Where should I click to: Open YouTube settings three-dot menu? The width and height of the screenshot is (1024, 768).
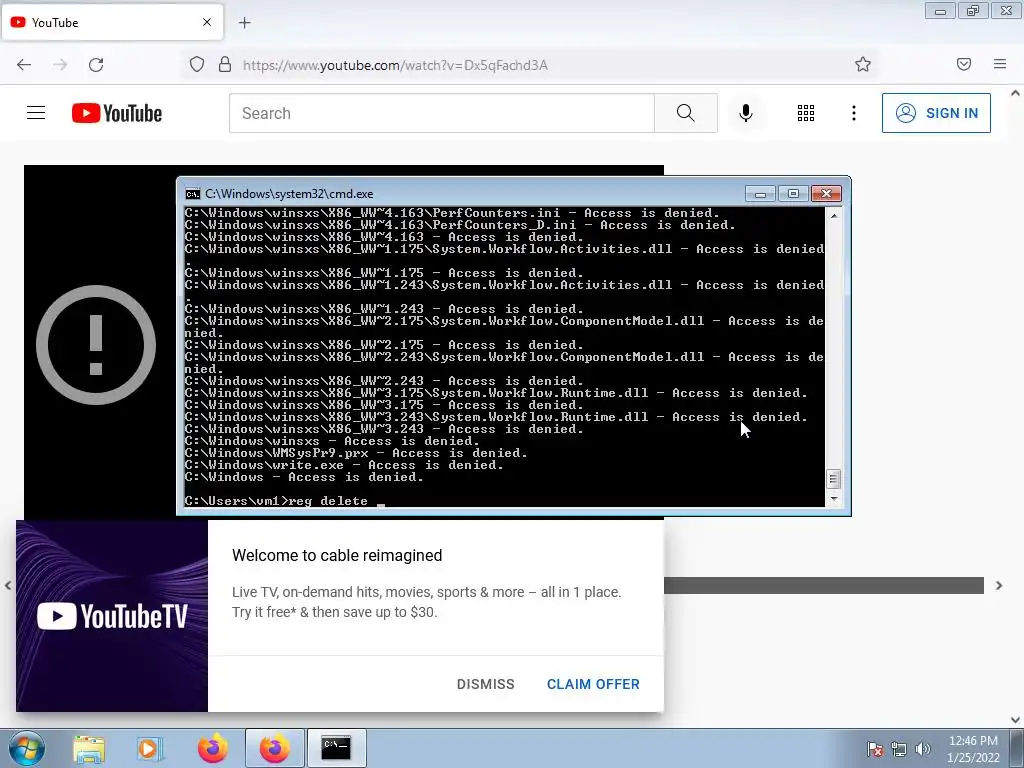[854, 113]
